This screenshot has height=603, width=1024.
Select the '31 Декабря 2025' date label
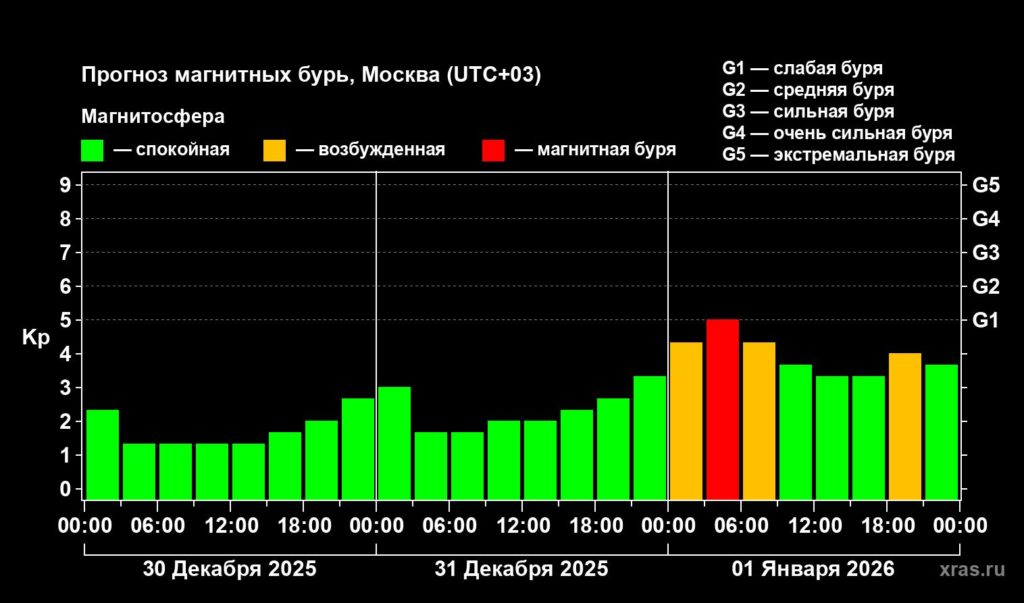point(521,570)
